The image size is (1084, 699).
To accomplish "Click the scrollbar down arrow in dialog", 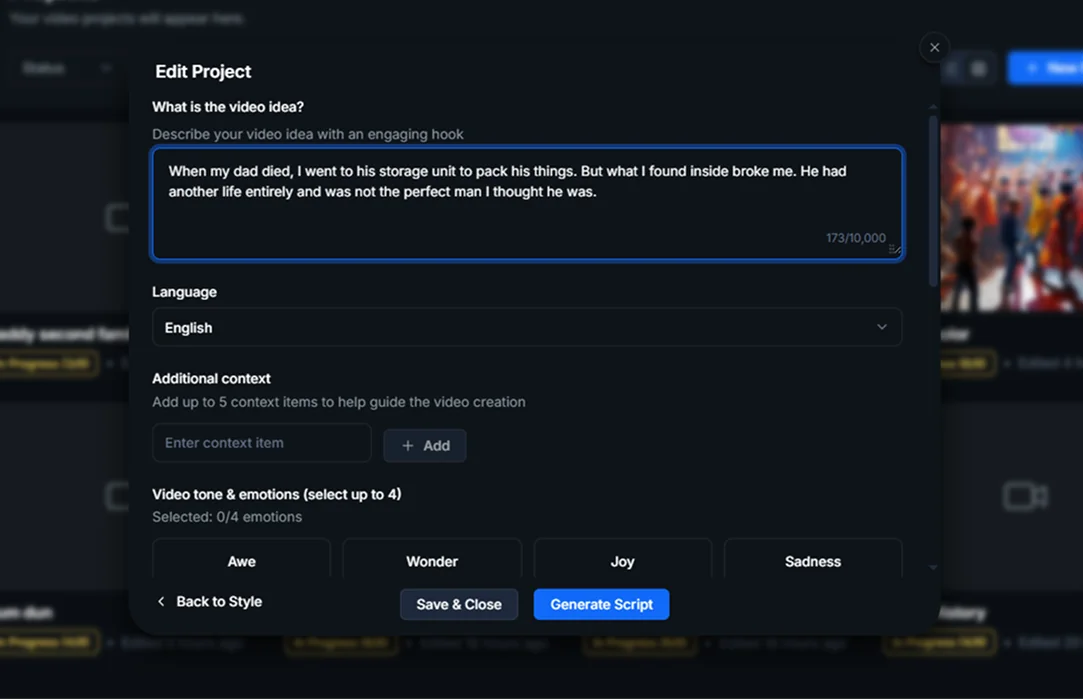I will click(x=933, y=567).
